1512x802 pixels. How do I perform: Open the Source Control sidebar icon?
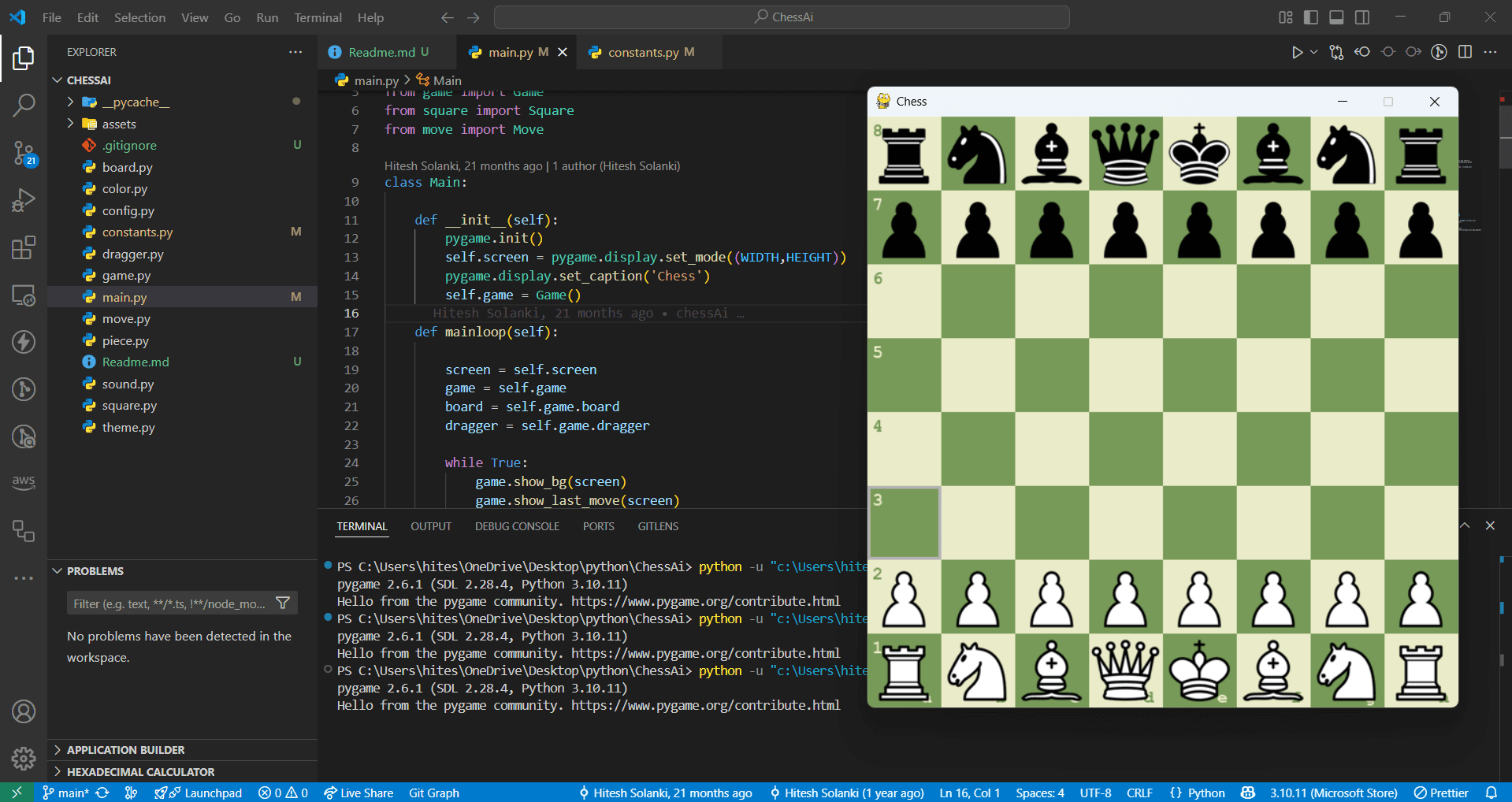(x=24, y=154)
